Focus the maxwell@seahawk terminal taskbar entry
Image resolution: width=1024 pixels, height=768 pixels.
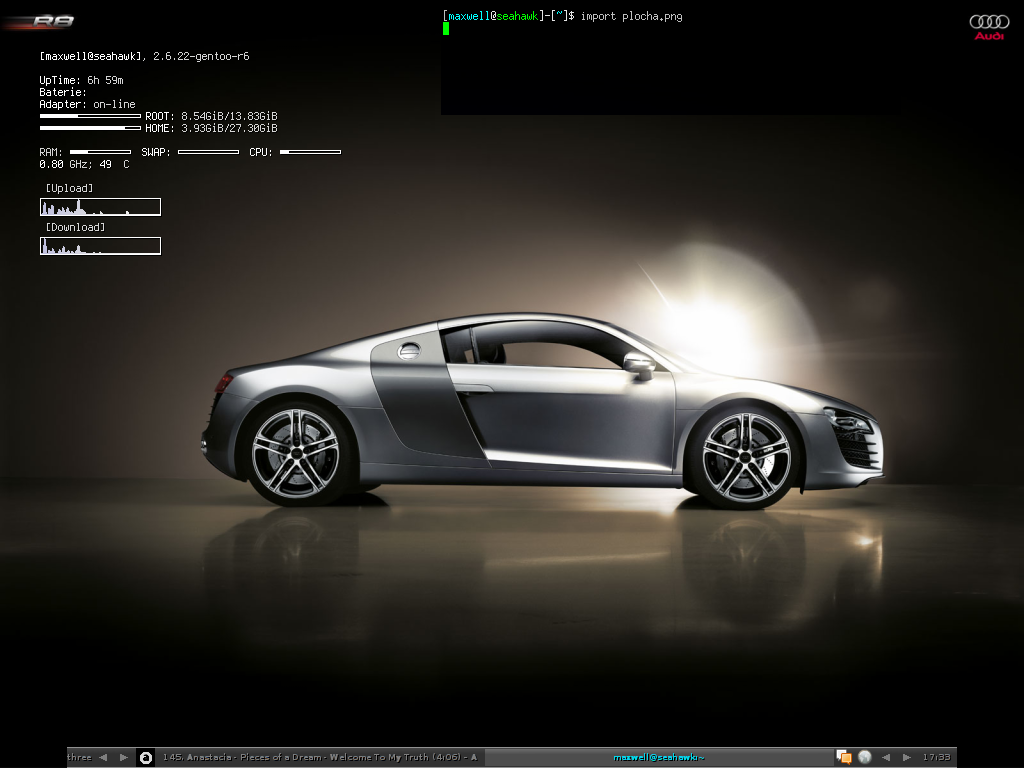coord(658,757)
